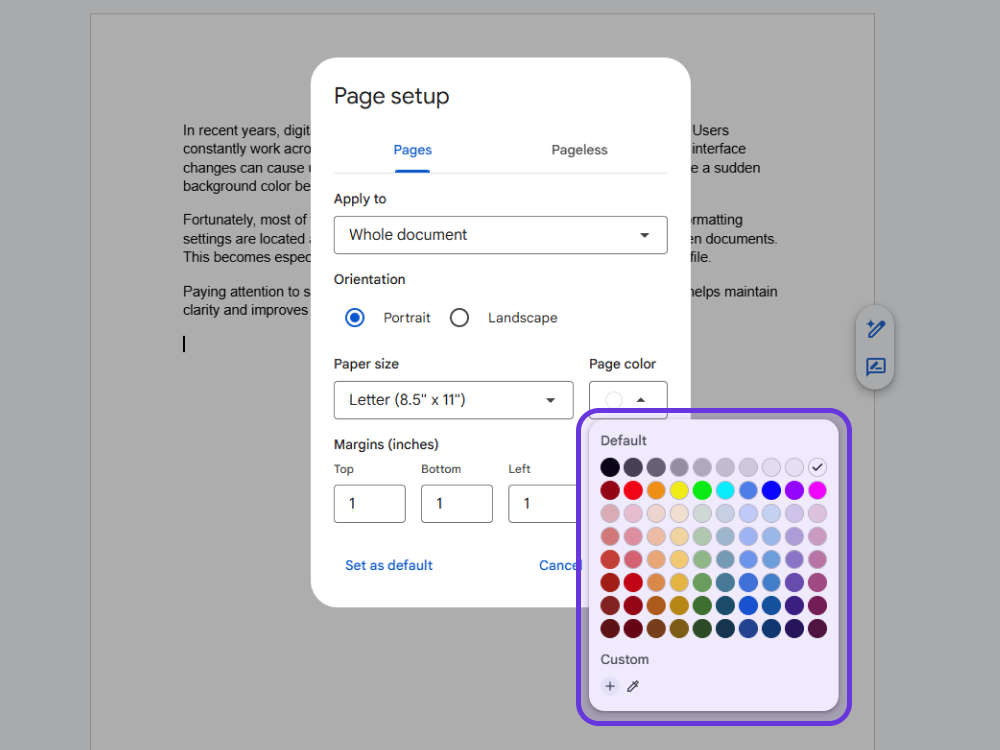Open the Paper size dropdown

453,400
